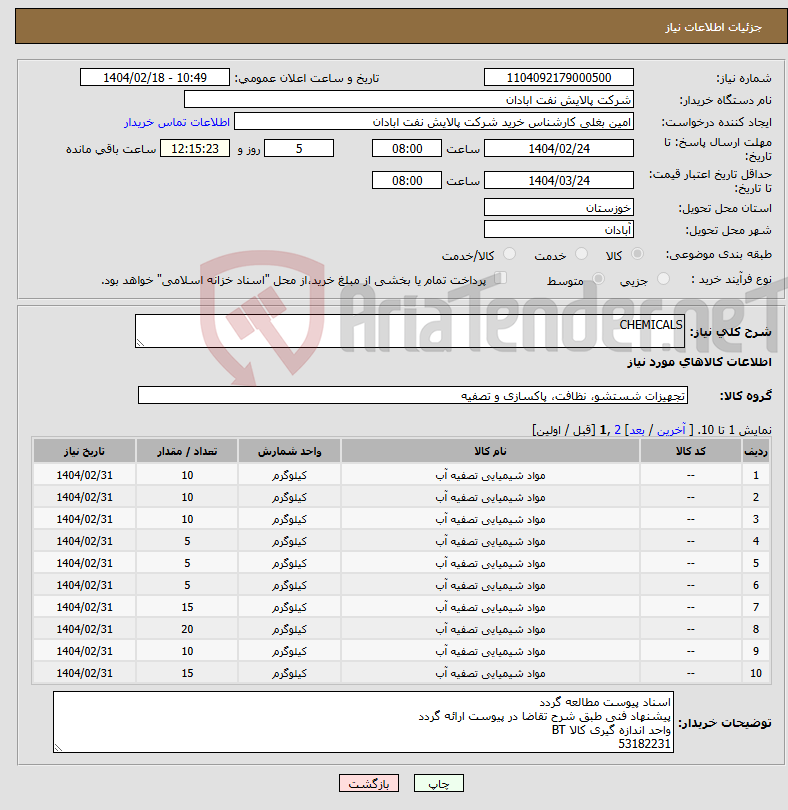Click quantity 20 in row 8
The width and height of the screenshot is (788, 810).
coord(187,629)
